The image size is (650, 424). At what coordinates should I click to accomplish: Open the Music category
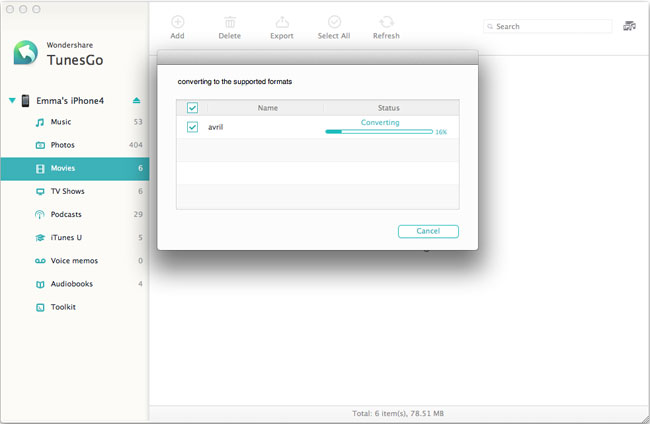(75, 122)
